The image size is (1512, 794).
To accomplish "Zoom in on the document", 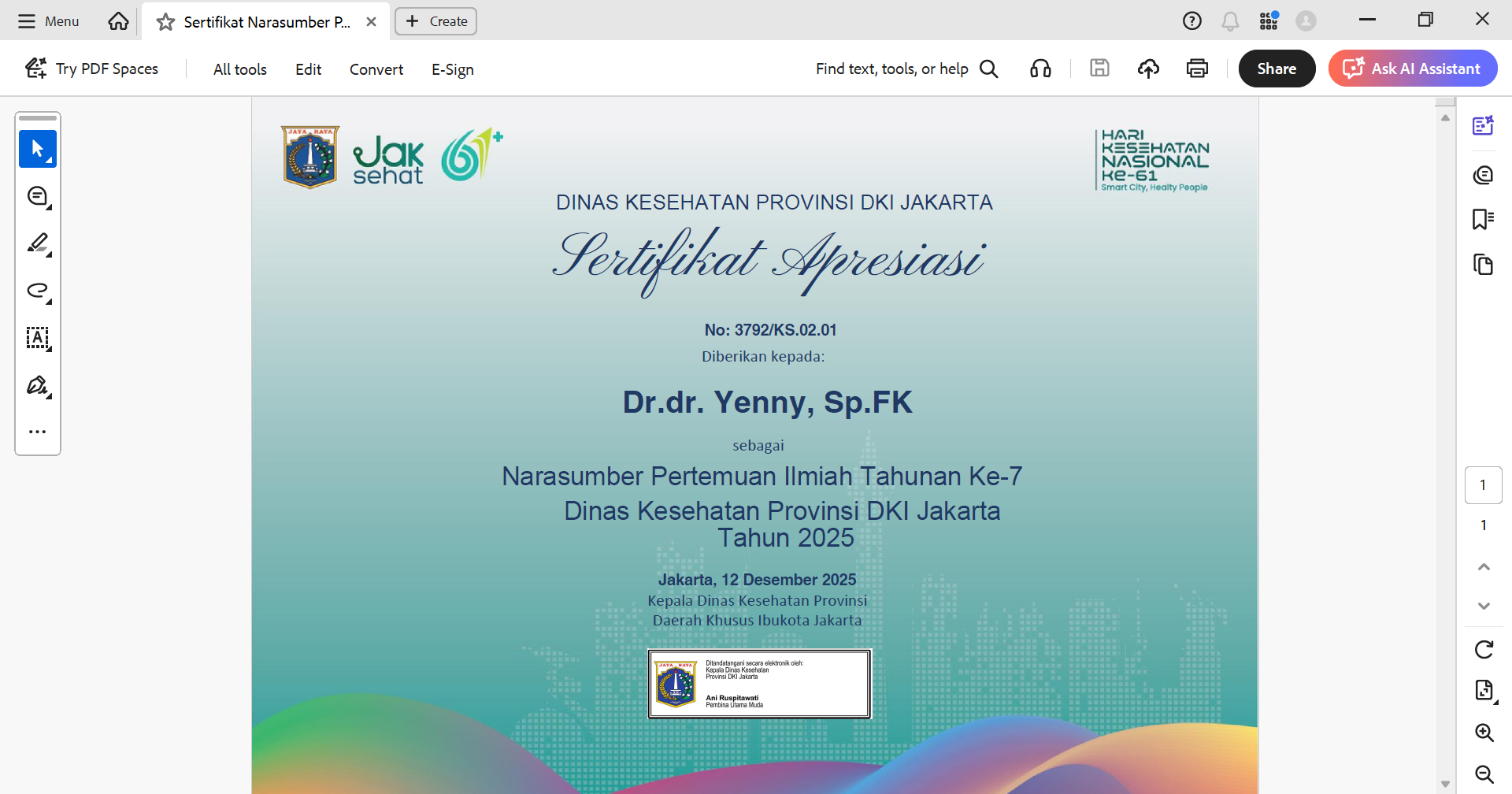I will tap(1484, 733).
